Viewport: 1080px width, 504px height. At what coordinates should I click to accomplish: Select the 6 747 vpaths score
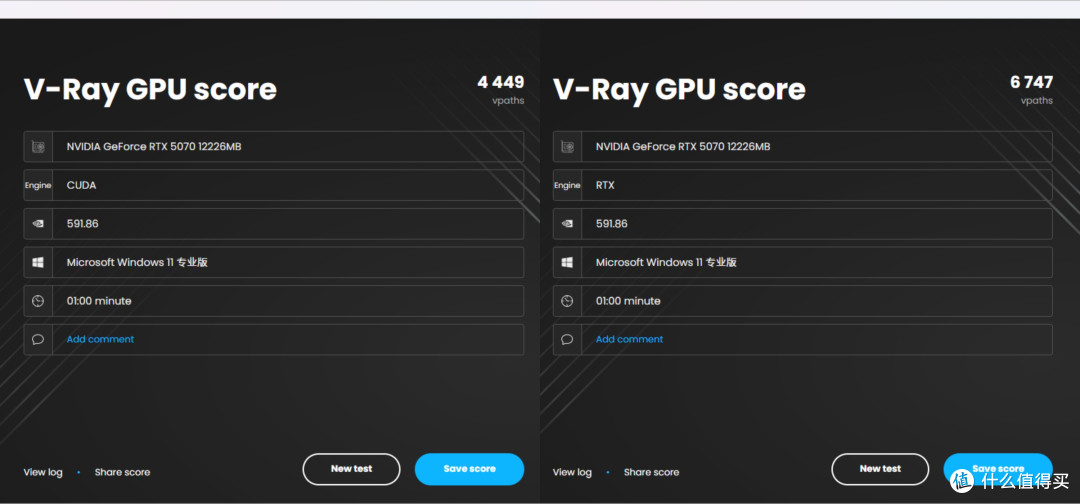coord(1031,83)
